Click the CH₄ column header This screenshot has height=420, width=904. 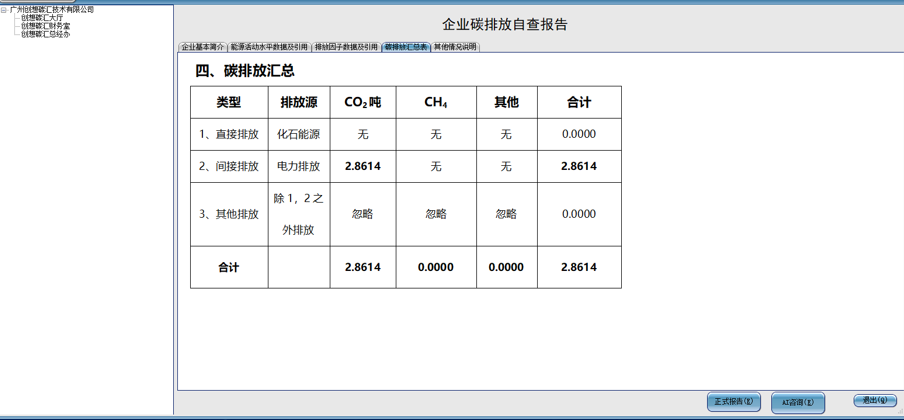(x=435, y=102)
